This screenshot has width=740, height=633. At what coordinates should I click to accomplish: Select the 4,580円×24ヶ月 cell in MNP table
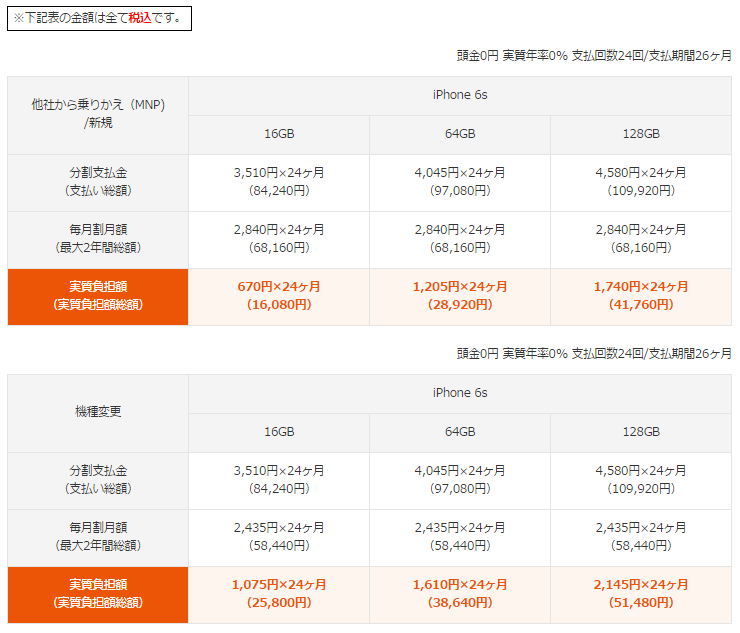(x=641, y=183)
